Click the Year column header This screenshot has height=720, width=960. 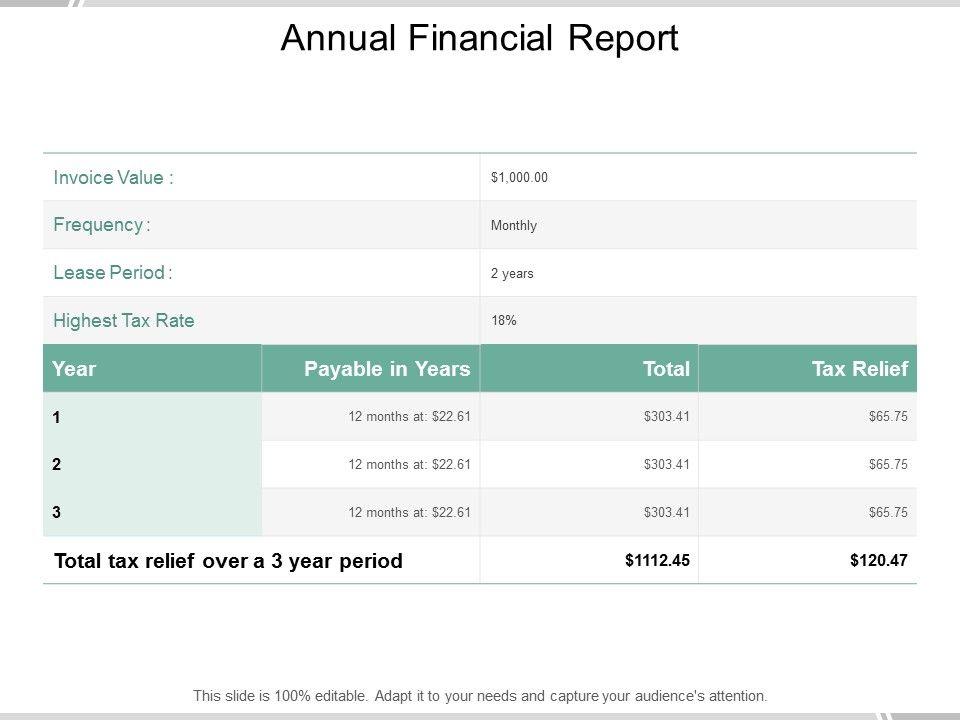(x=75, y=369)
